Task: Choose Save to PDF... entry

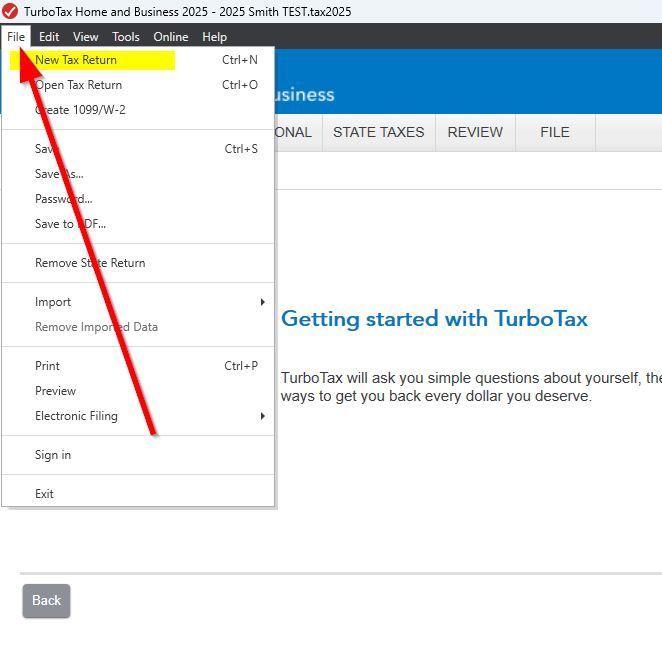Action: pos(70,224)
